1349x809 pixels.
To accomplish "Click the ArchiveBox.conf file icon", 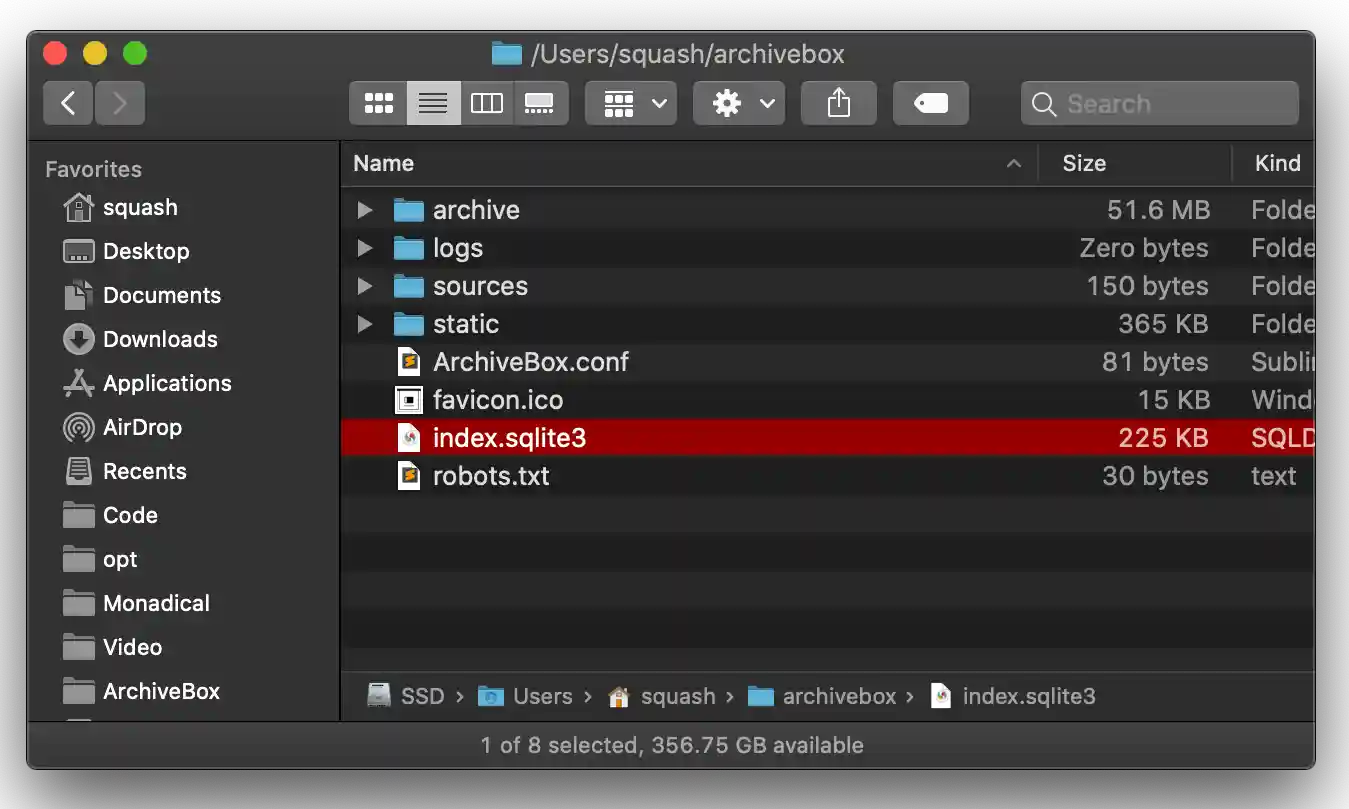I will [x=409, y=362].
